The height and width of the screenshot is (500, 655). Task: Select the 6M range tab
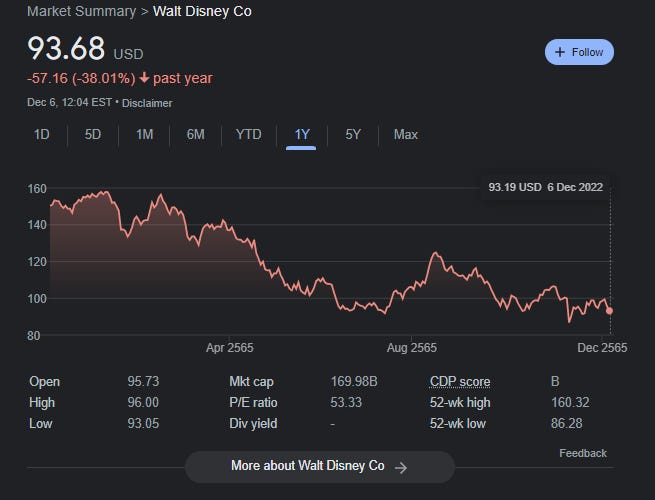[195, 135]
